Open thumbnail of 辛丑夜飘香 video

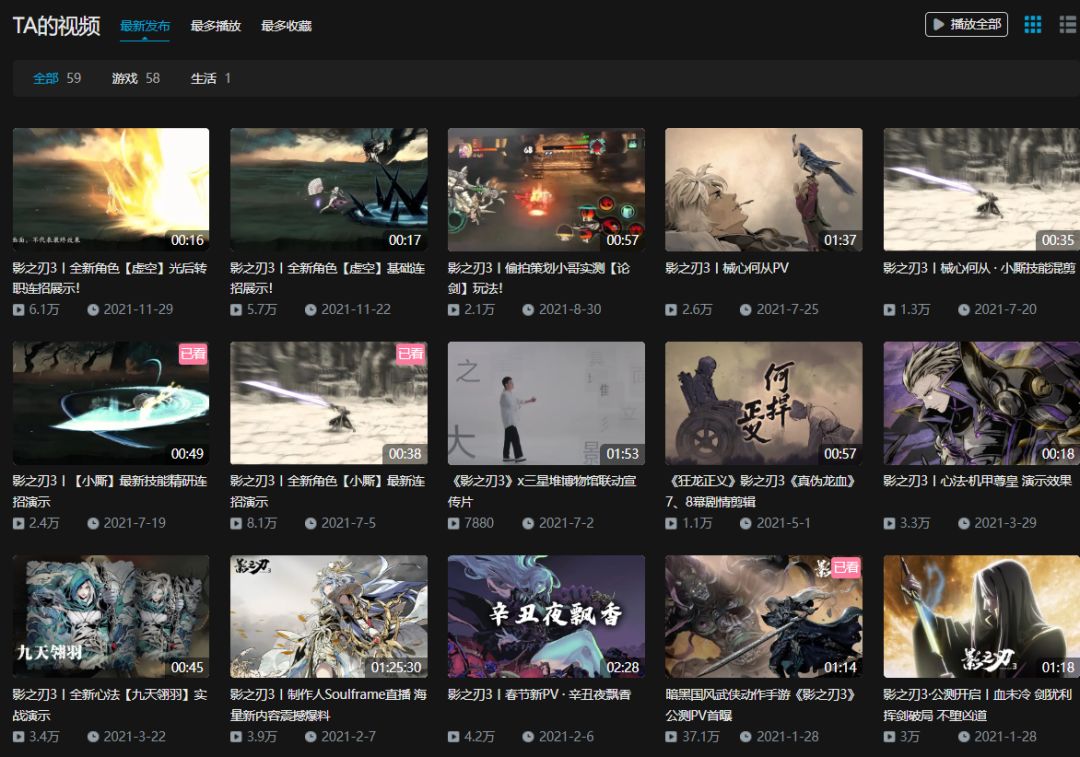[546, 616]
